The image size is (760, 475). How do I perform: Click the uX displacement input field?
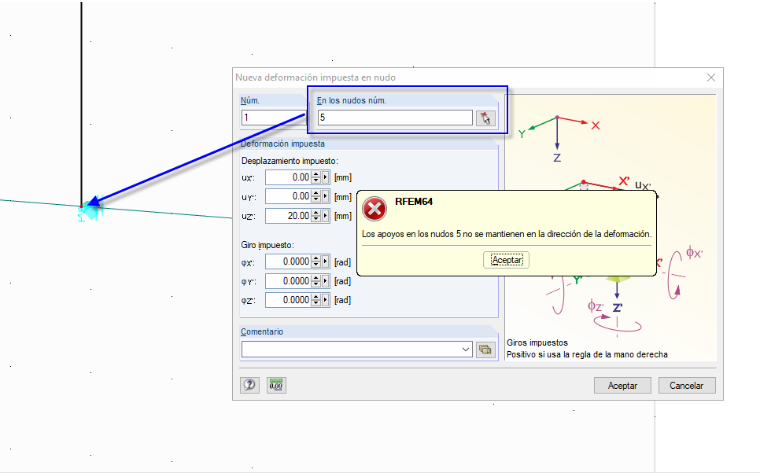pos(288,177)
